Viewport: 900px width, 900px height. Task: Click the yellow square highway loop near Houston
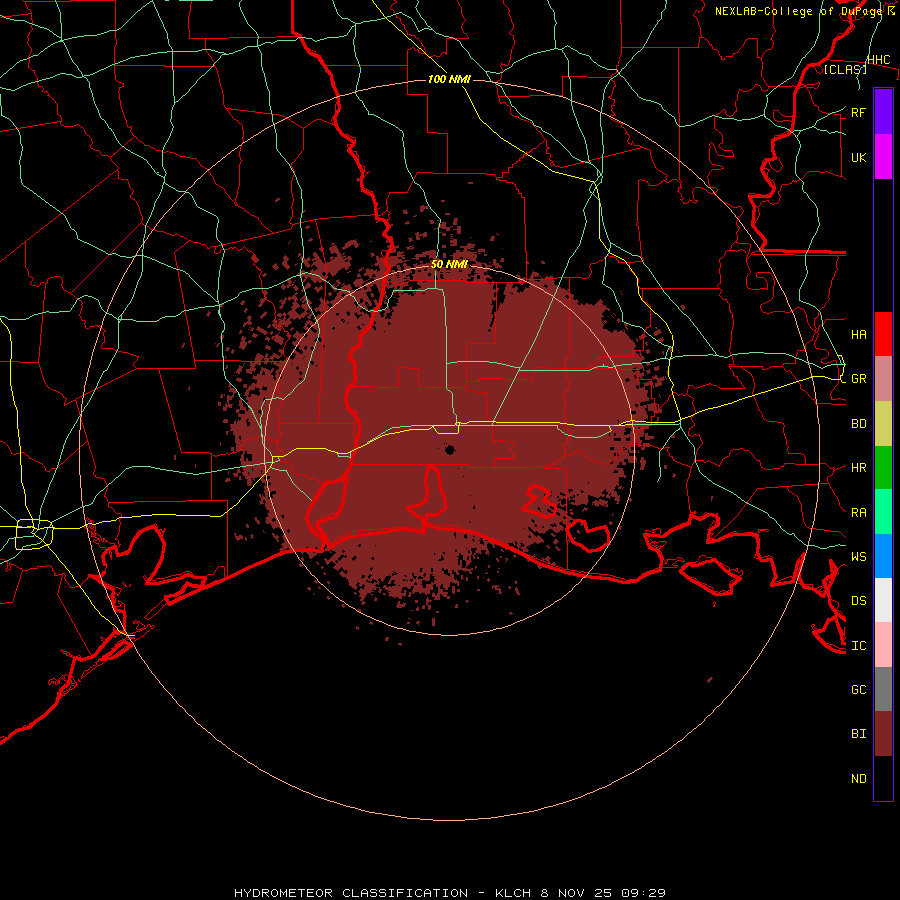[34, 534]
